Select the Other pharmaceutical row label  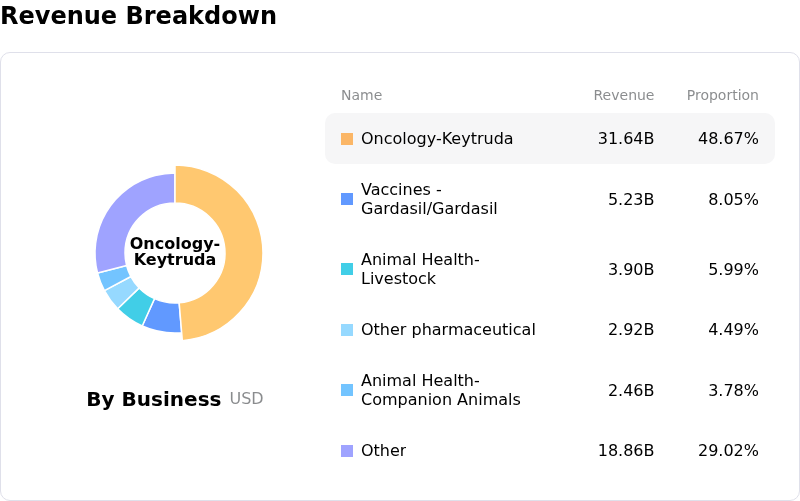pos(448,330)
